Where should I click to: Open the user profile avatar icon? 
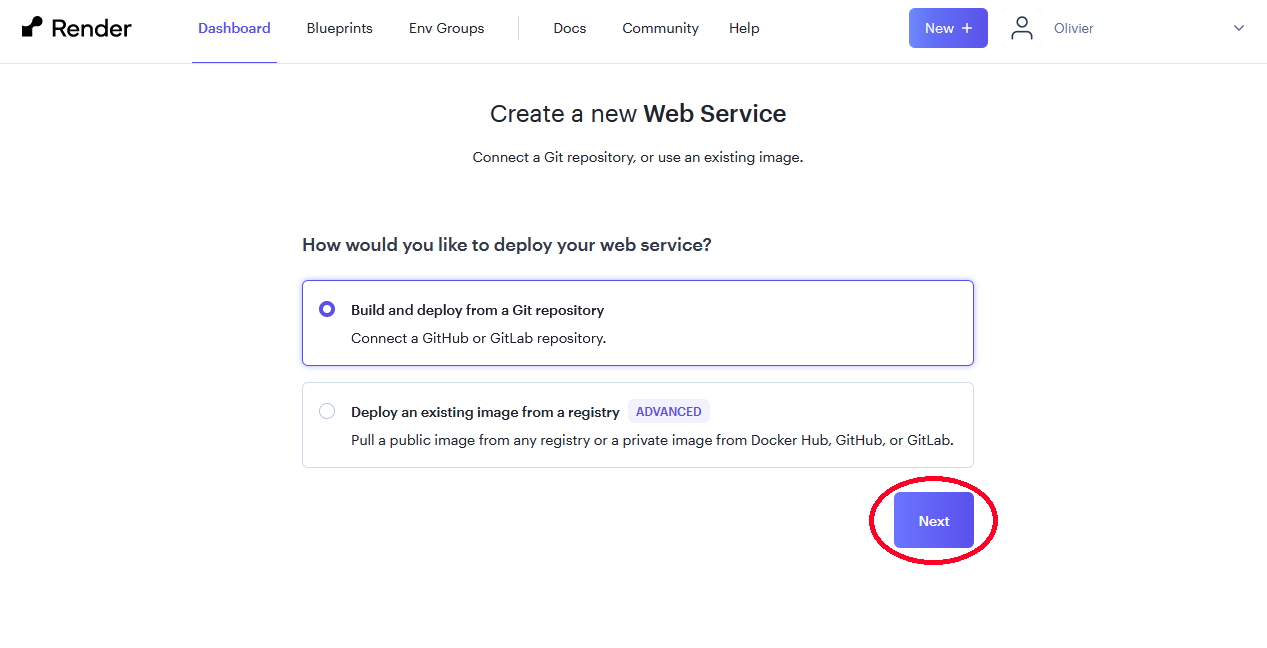(x=1021, y=27)
